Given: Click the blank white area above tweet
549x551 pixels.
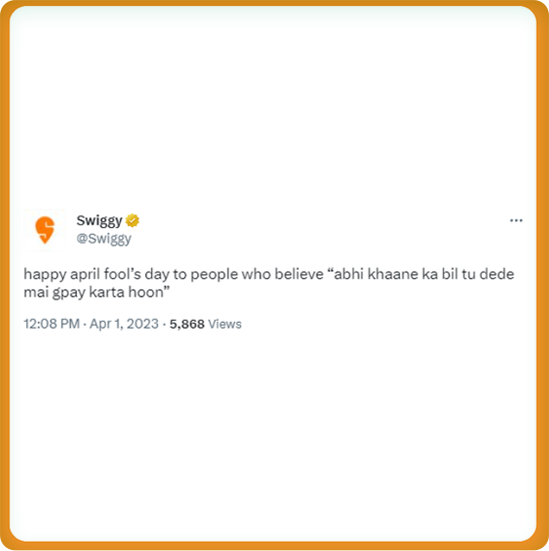Looking at the screenshot, I should click(x=273, y=105).
